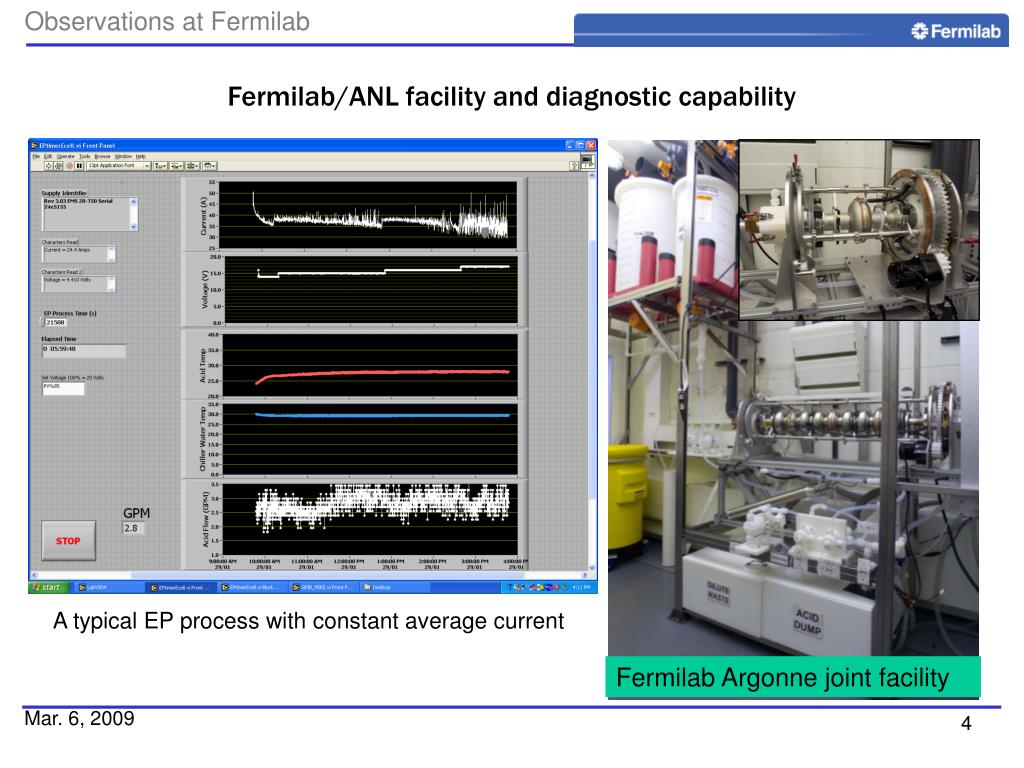Click the Characters Read 2 voltage field

78,283
